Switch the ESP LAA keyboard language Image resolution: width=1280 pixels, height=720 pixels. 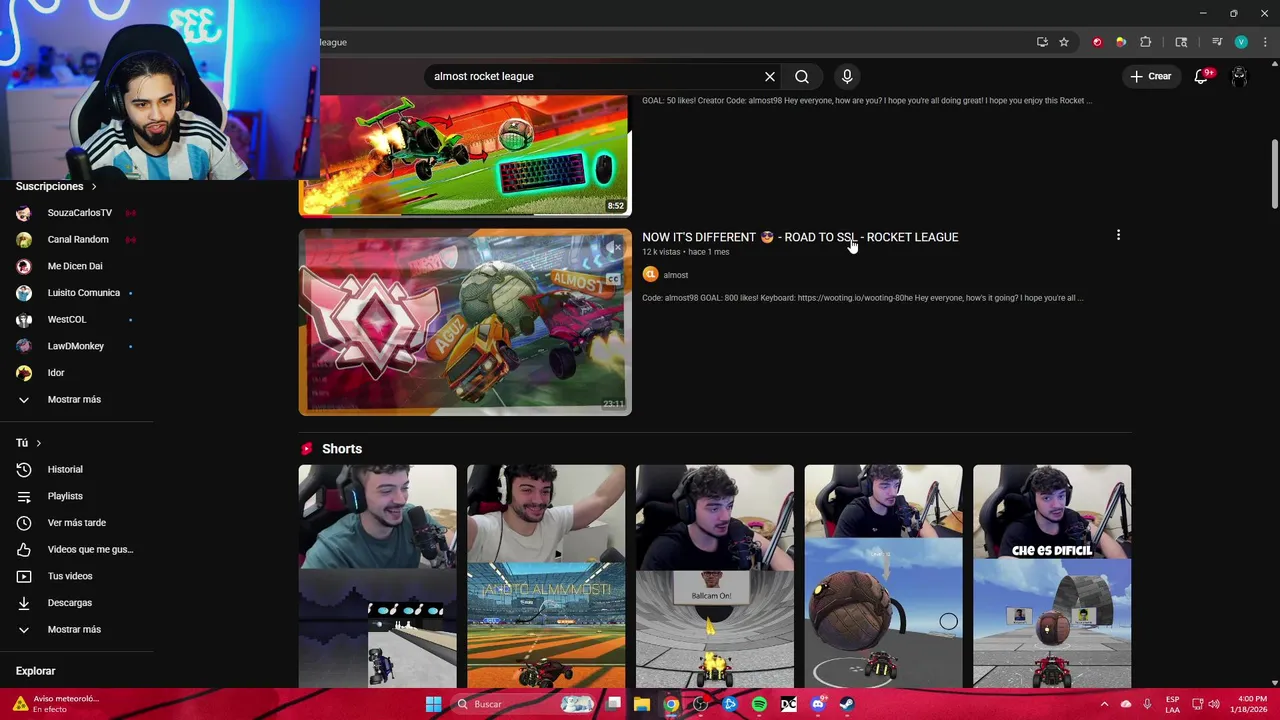(x=1172, y=704)
